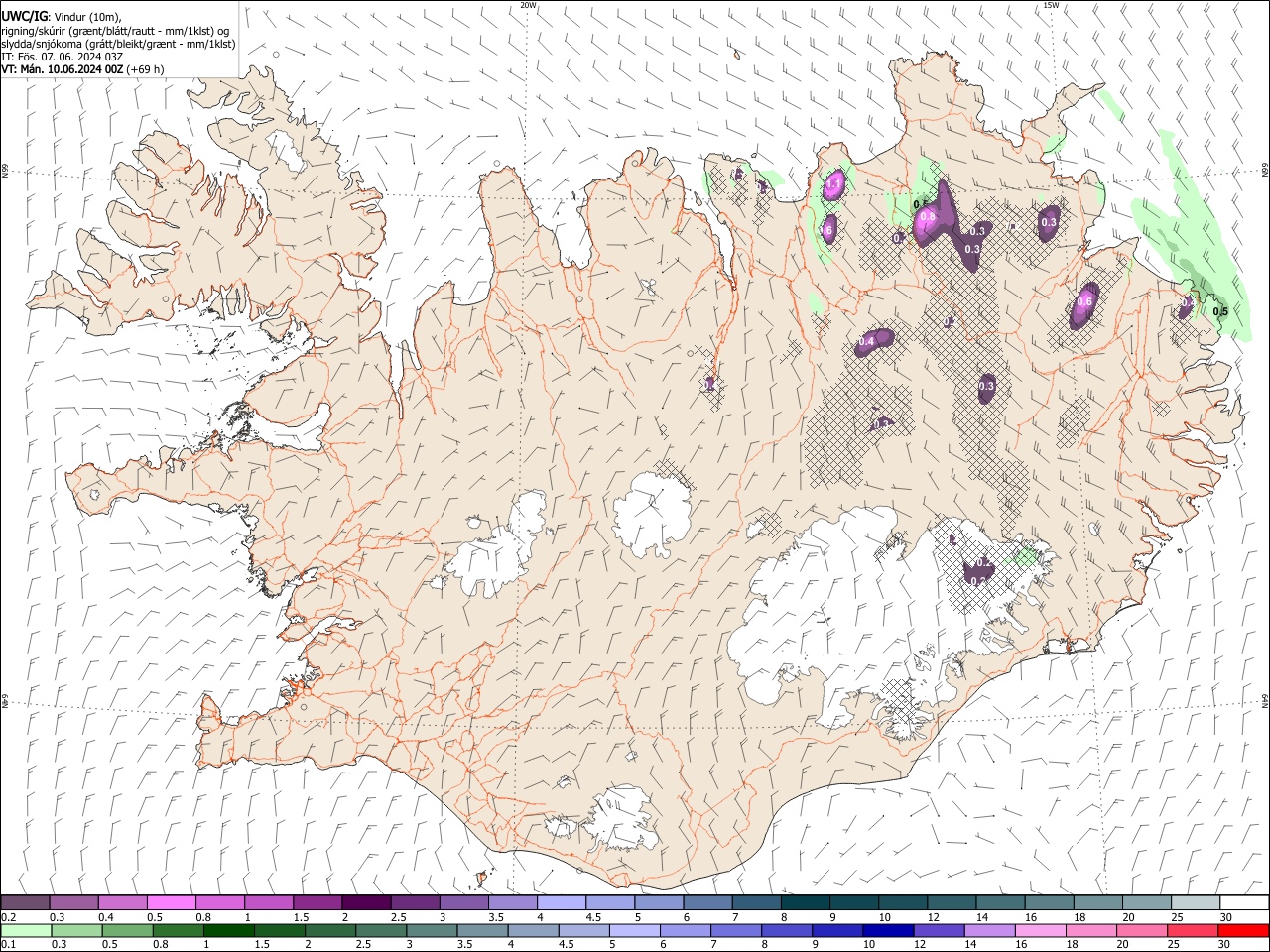Viewport: 1270px width, 952px height.
Task: Pick lower legend swatch labelled 8
Action: [x=786, y=930]
